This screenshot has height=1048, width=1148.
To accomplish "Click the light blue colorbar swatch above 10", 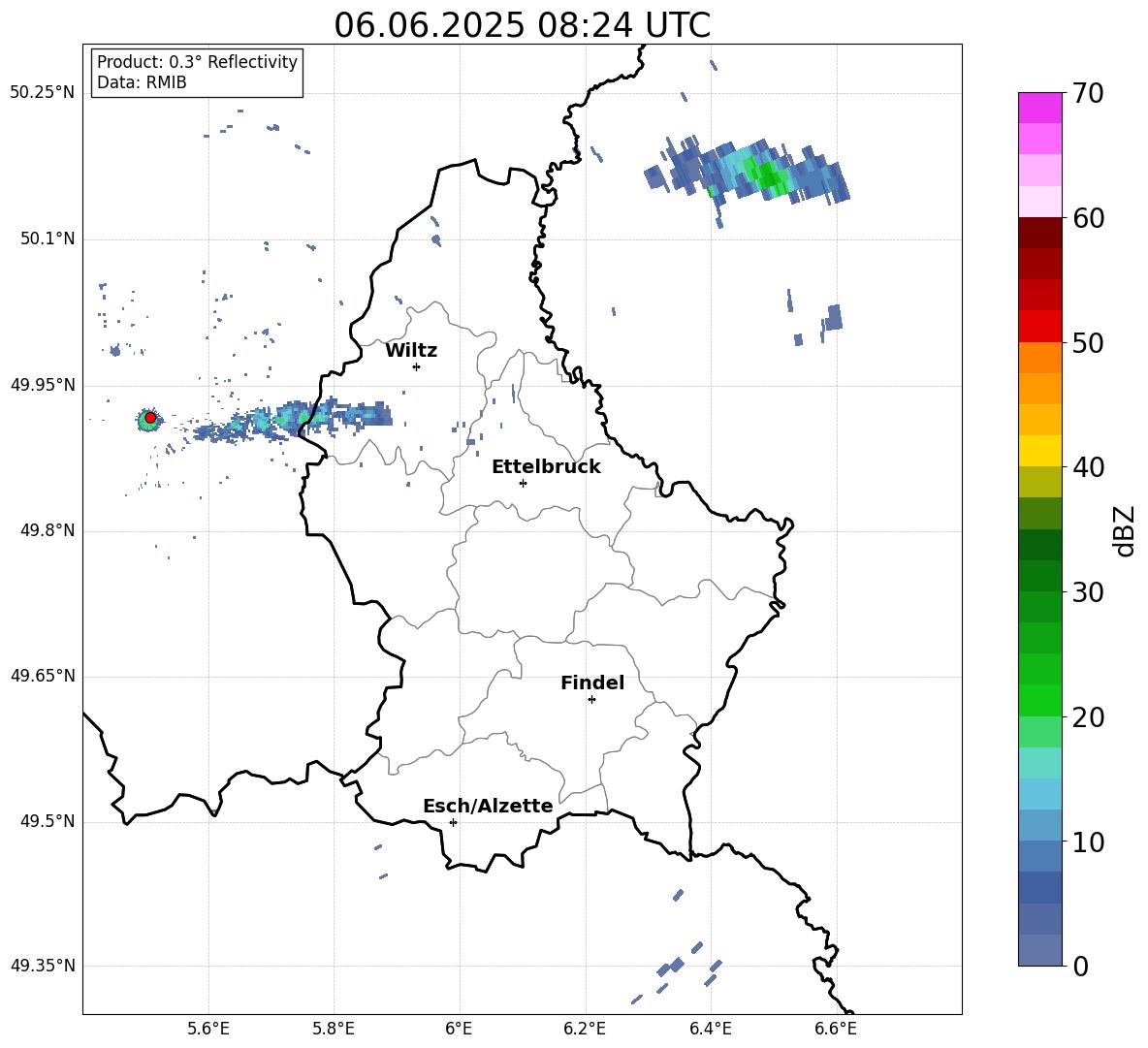I will (x=1039, y=825).
